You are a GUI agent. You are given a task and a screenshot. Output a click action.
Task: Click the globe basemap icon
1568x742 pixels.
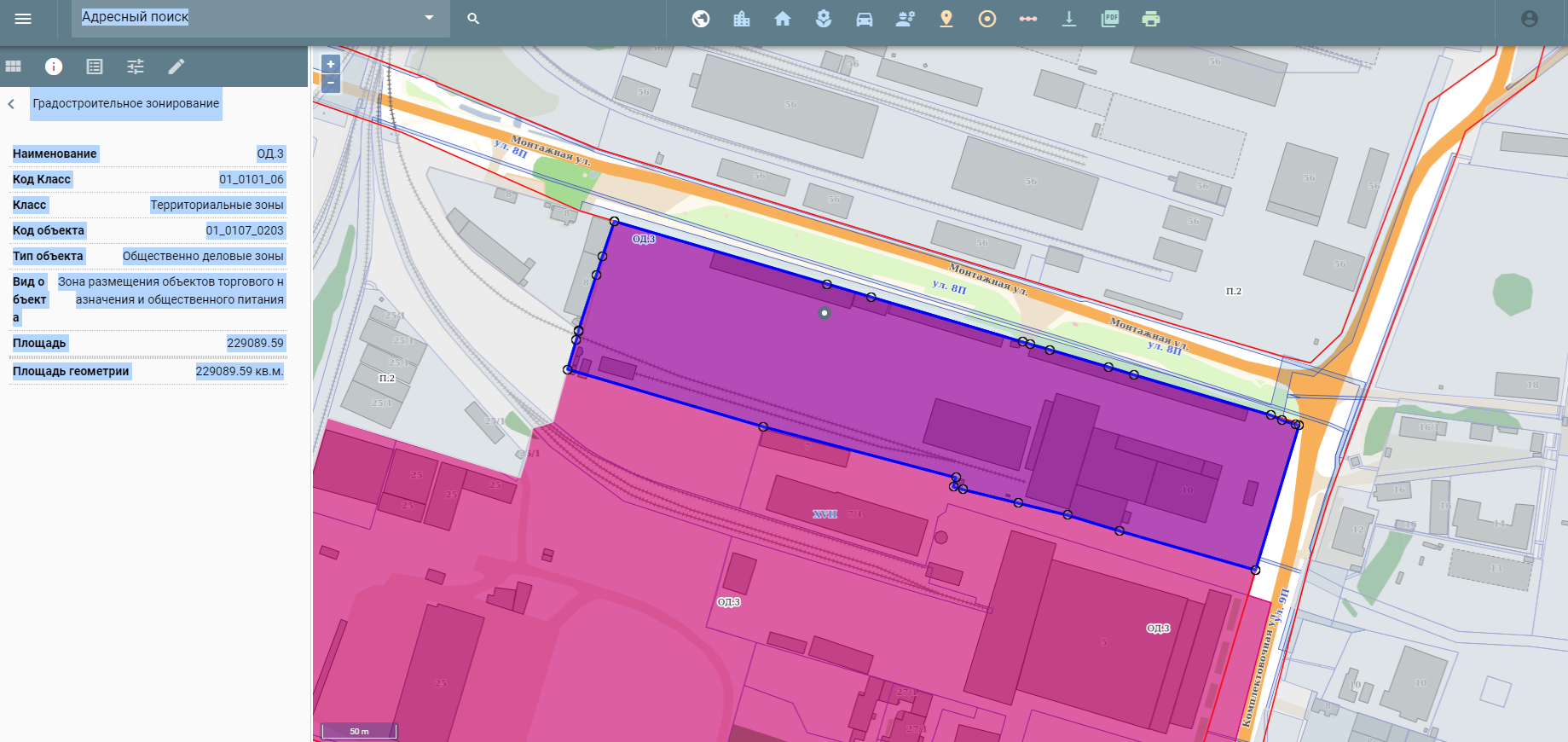(x=701, y=19)
